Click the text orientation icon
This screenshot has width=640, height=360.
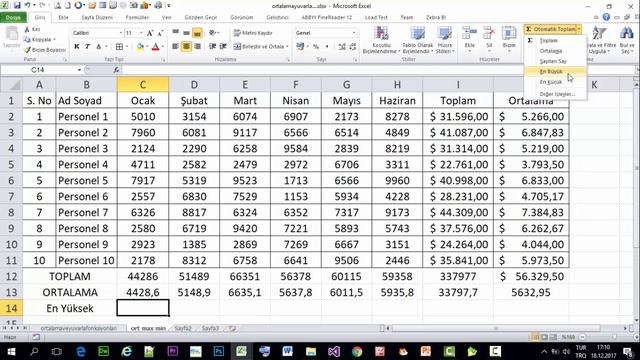click(213, 33)
